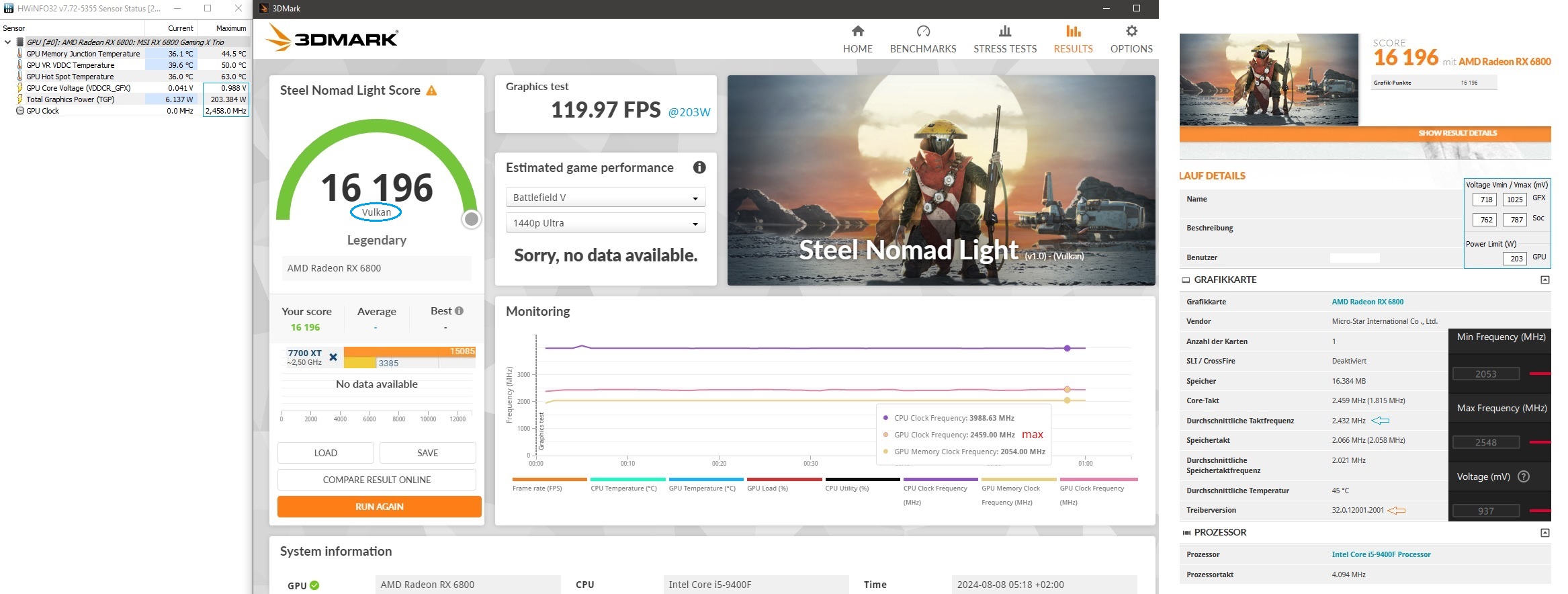Image resolution: width=1568 pixels, height=594 pixels.
Task: Collapse the PROZESSOR section
Action: pos(1544,532)
